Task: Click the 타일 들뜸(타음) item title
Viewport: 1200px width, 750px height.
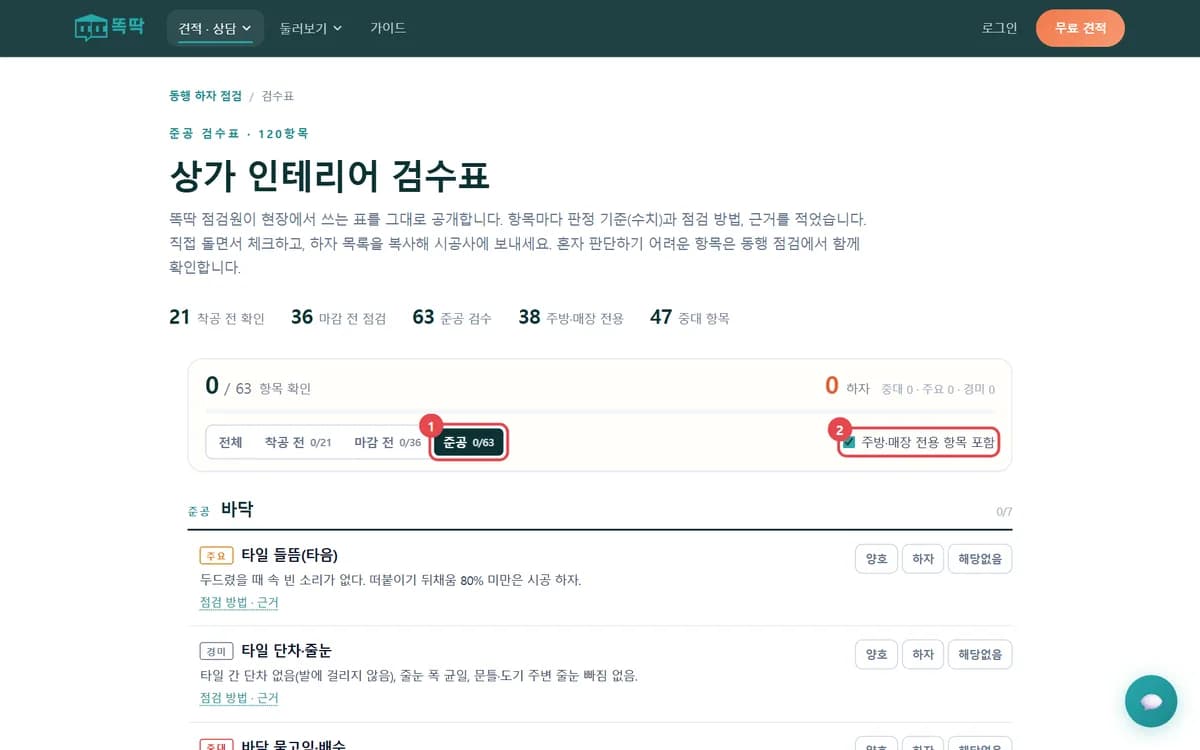Action: pyautogui.click(x=289, y=555)
